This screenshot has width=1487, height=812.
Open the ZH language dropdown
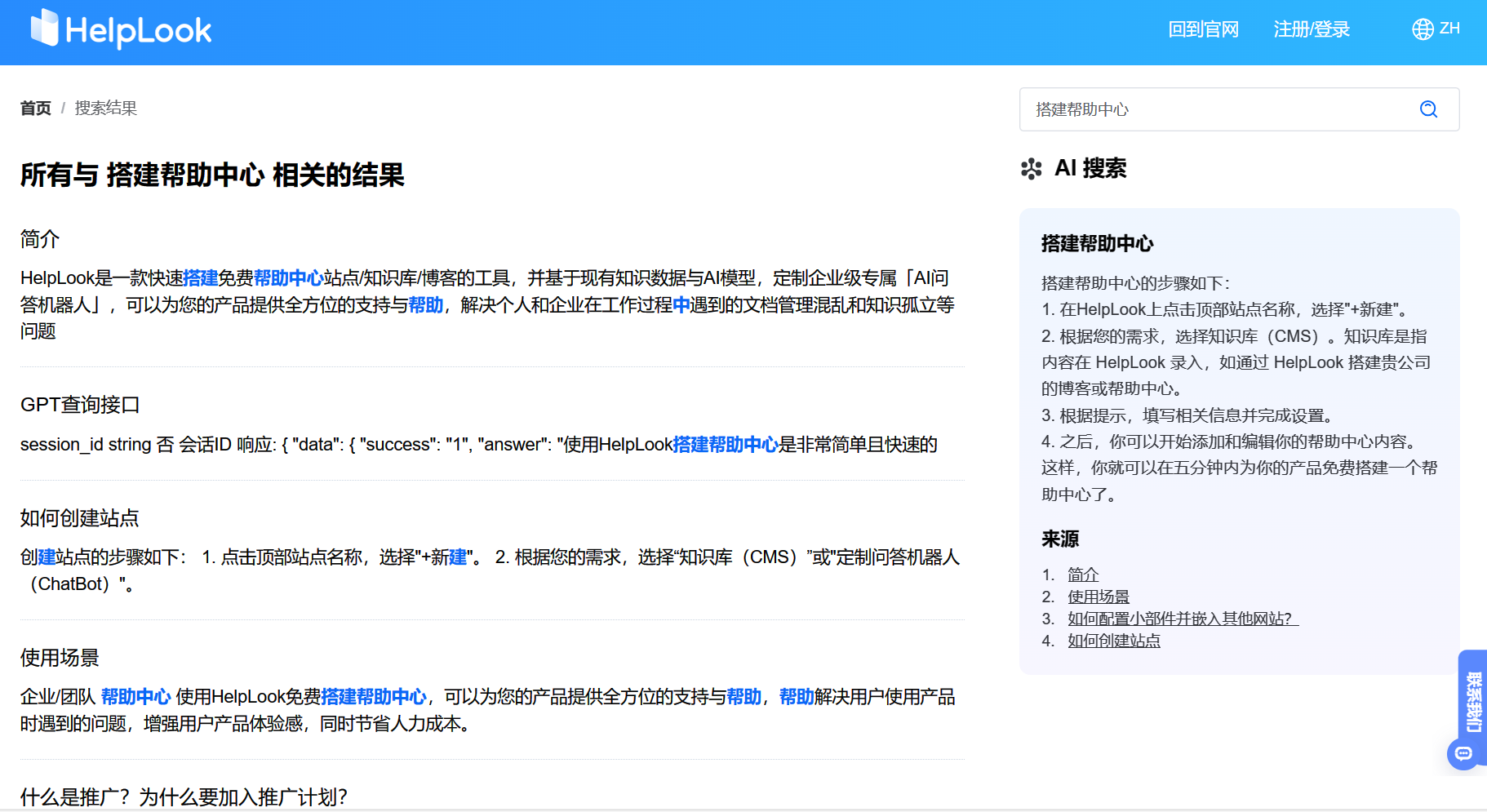(1449, 29)
